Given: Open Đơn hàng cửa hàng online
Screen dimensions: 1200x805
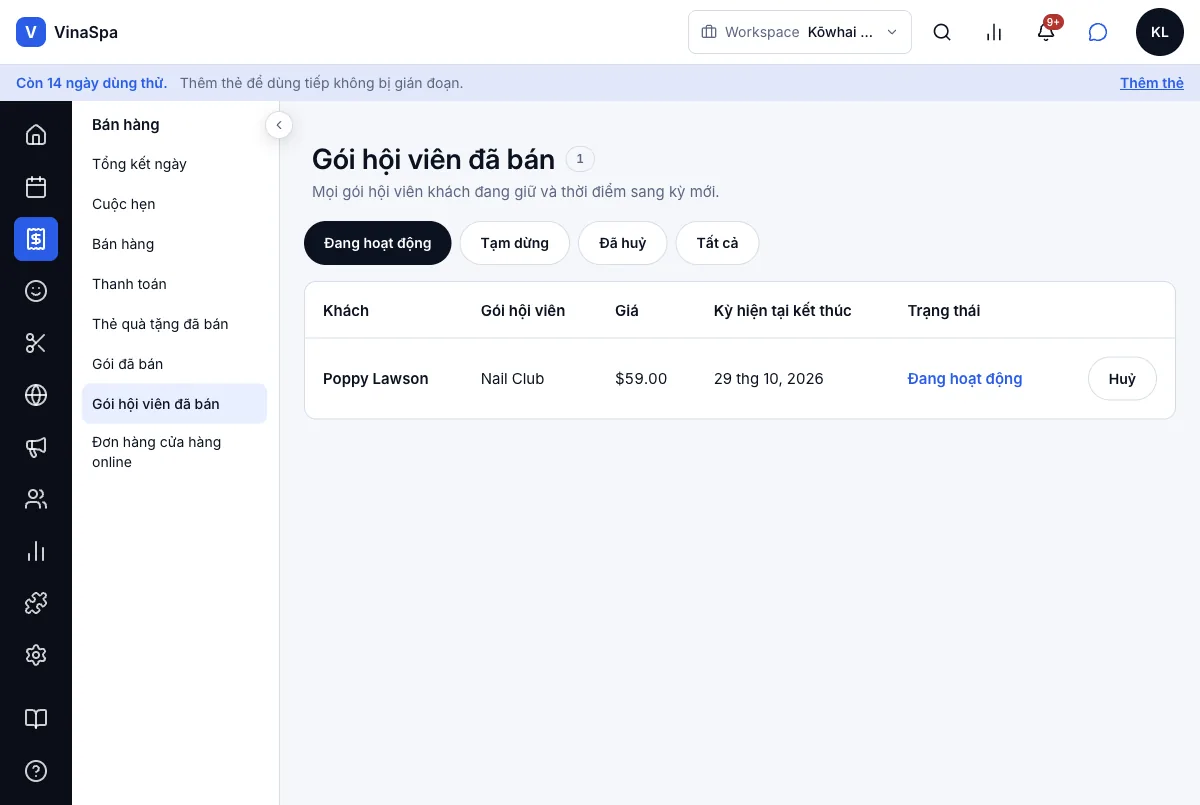Looking at the screenshot, I should (x=174, y=452).
